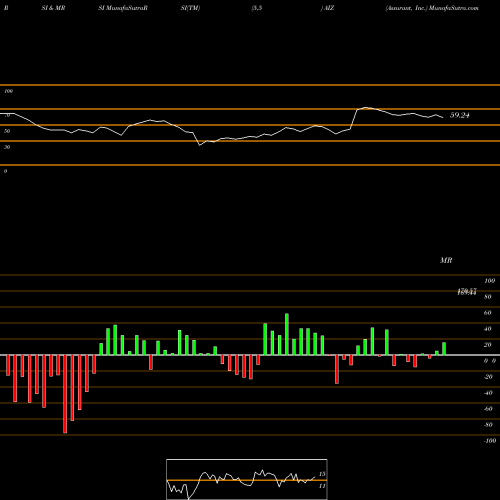Click the MR axis label 80
Image resolution: width=500 pixels, height=500 pixels.
click(487, 297)
